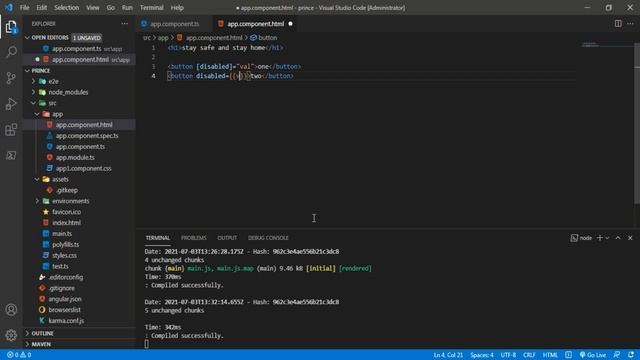Open app.module.ts in the file tree
The width and height of the screenshot is (640, 360).
tap(75, 157)
